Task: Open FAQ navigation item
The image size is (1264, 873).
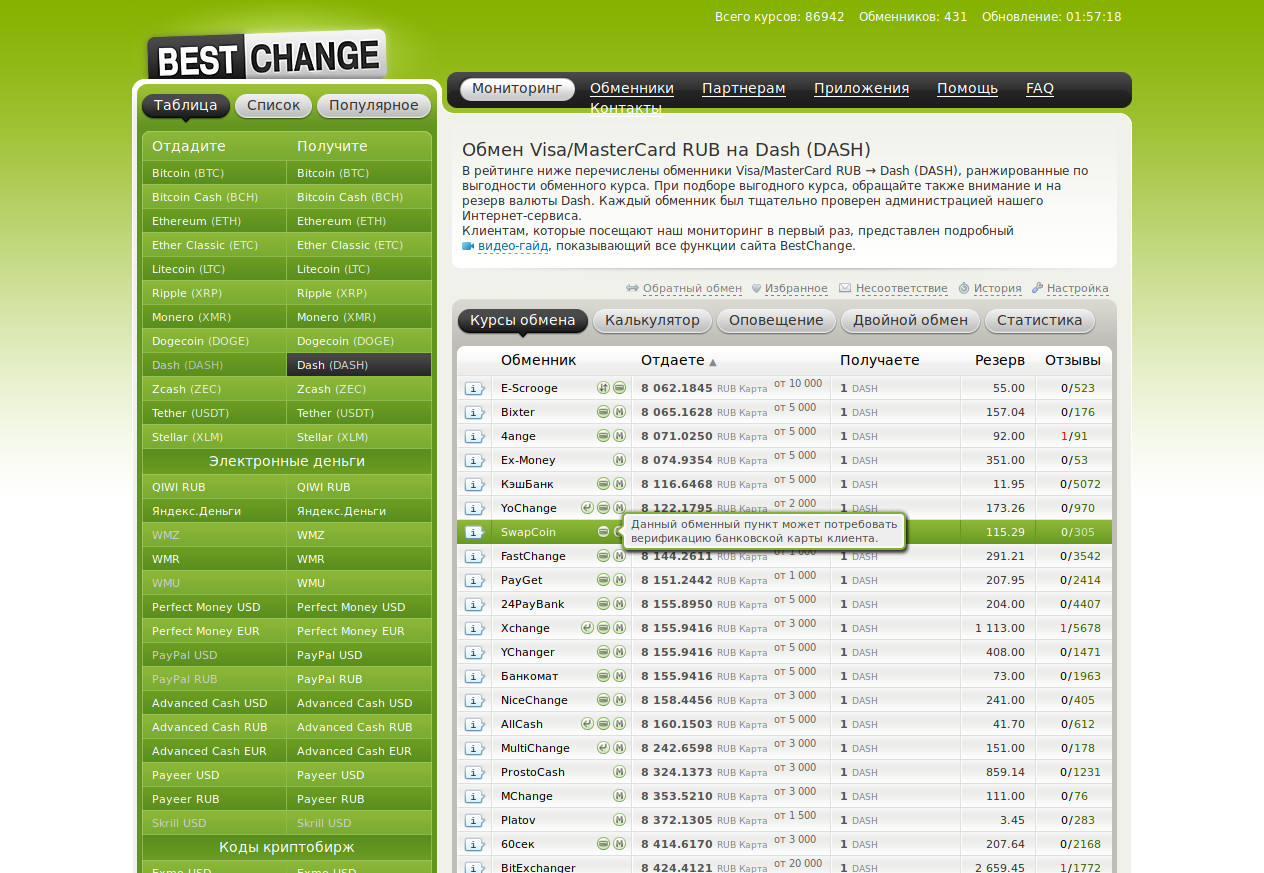Action: coord(1040,89)
